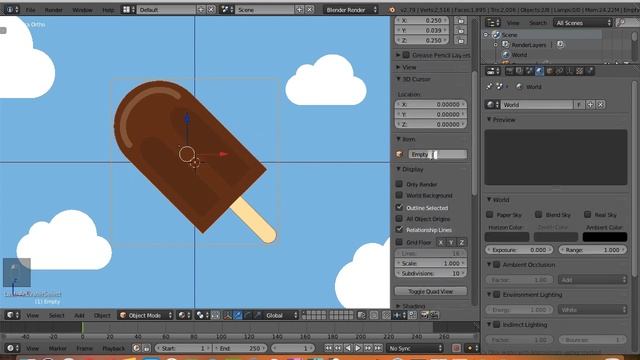Uncheck Relationship Lines
Image resolution: width=640 pixels, height=360 pixels.
click(x=399, y=229)
